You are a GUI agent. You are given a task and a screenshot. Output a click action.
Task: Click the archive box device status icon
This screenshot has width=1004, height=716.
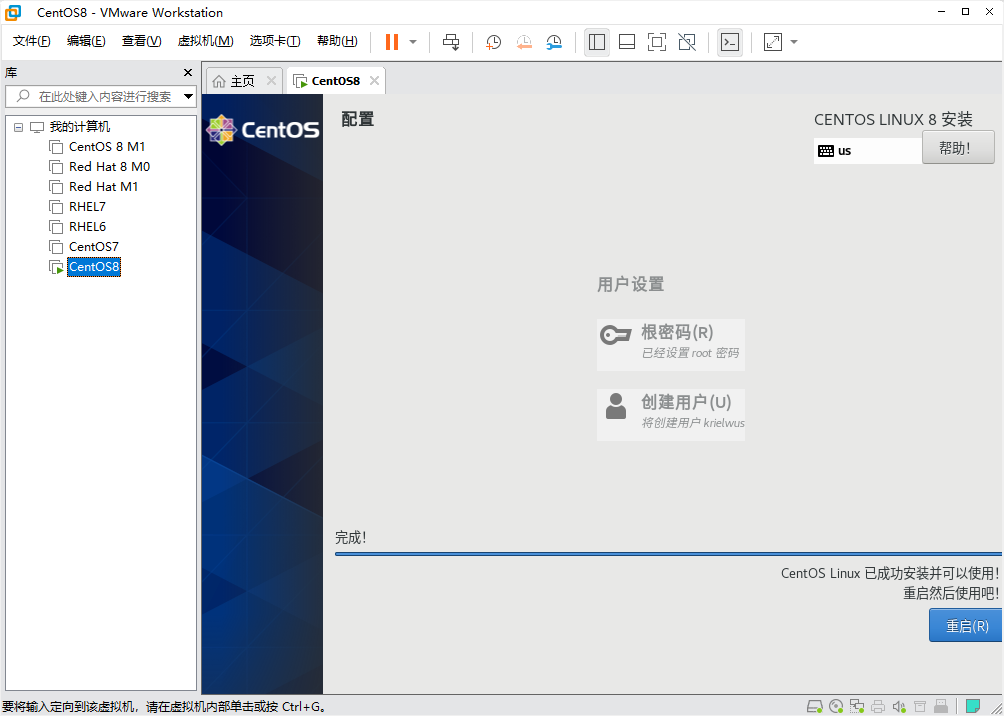(919, 706)
